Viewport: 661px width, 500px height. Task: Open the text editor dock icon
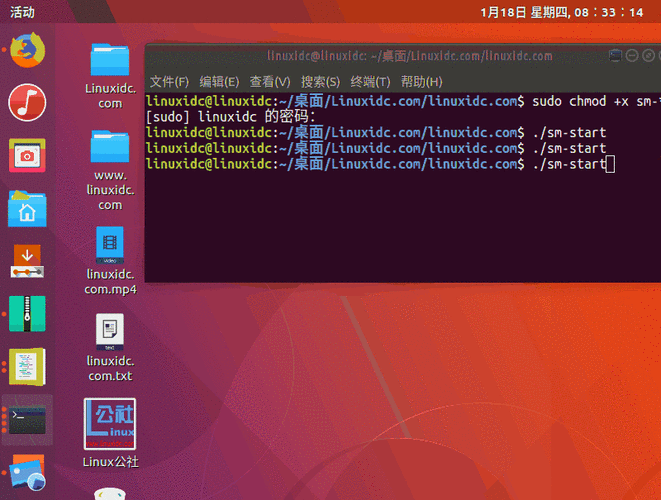pos(27,367)
